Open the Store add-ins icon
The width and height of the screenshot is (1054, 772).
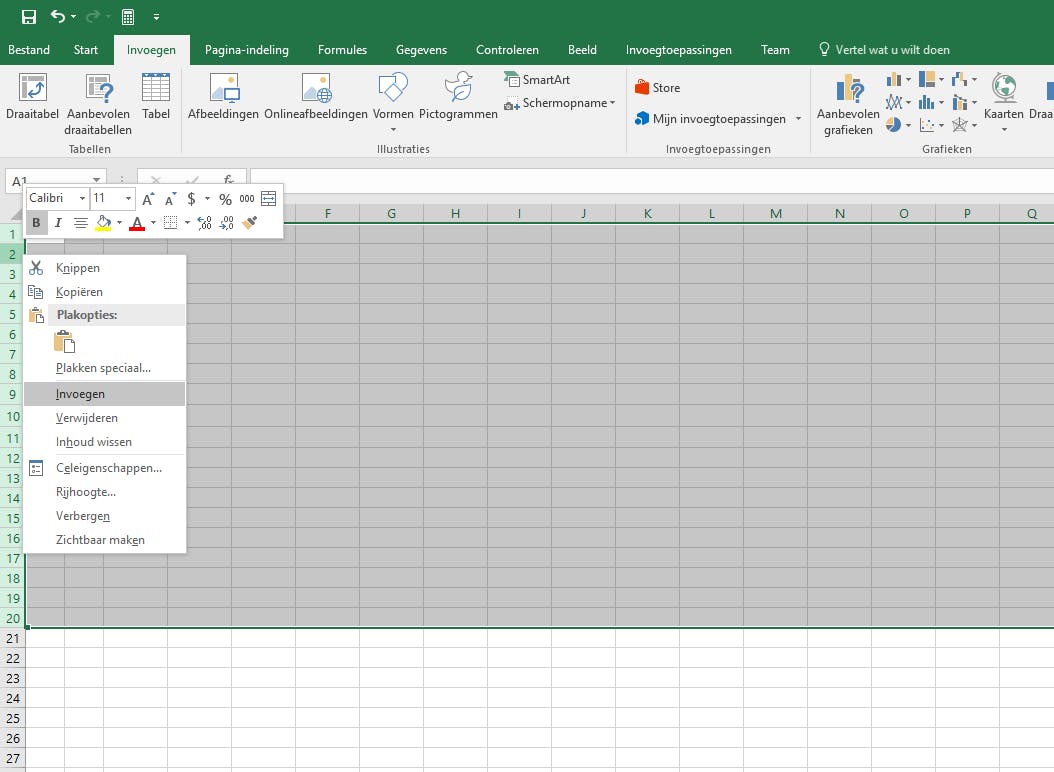[x=643, y=88]
